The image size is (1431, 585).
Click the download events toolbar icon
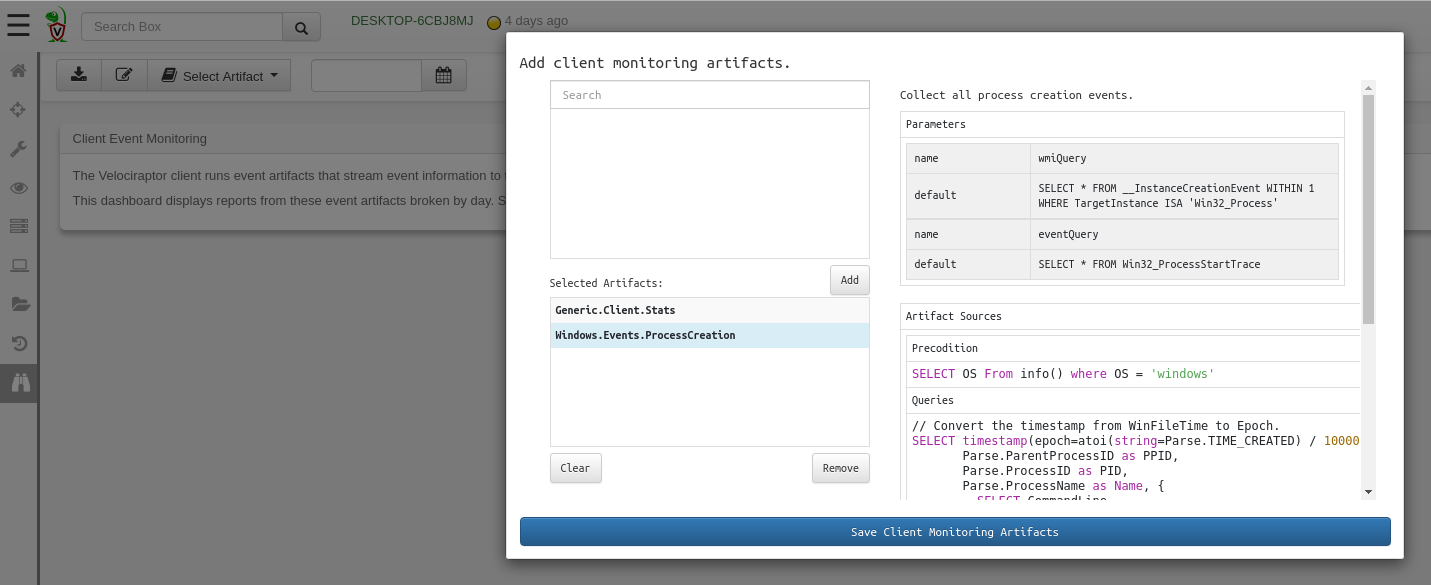[79, 74]
